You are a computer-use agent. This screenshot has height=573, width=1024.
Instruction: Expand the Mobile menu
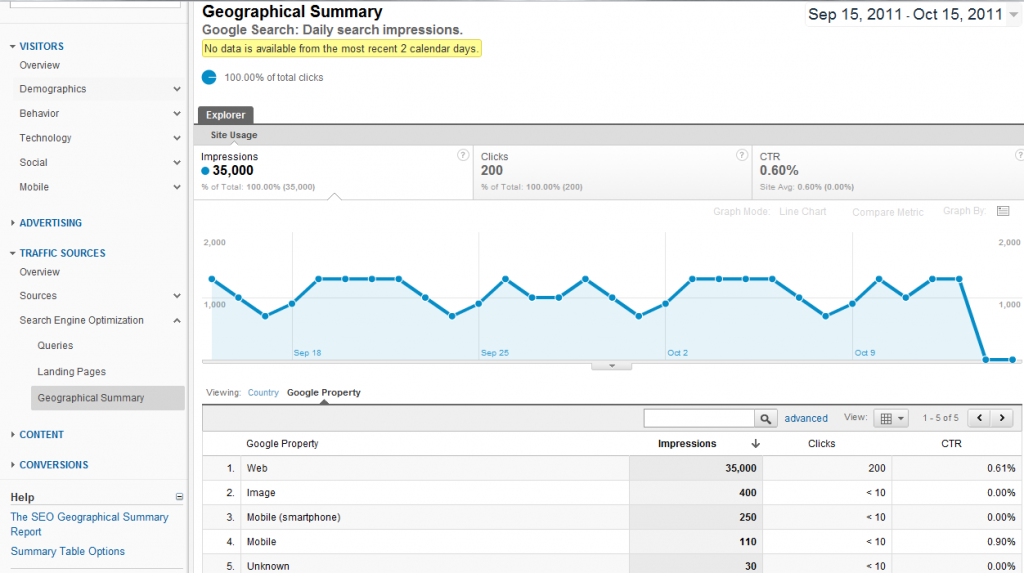176,187
